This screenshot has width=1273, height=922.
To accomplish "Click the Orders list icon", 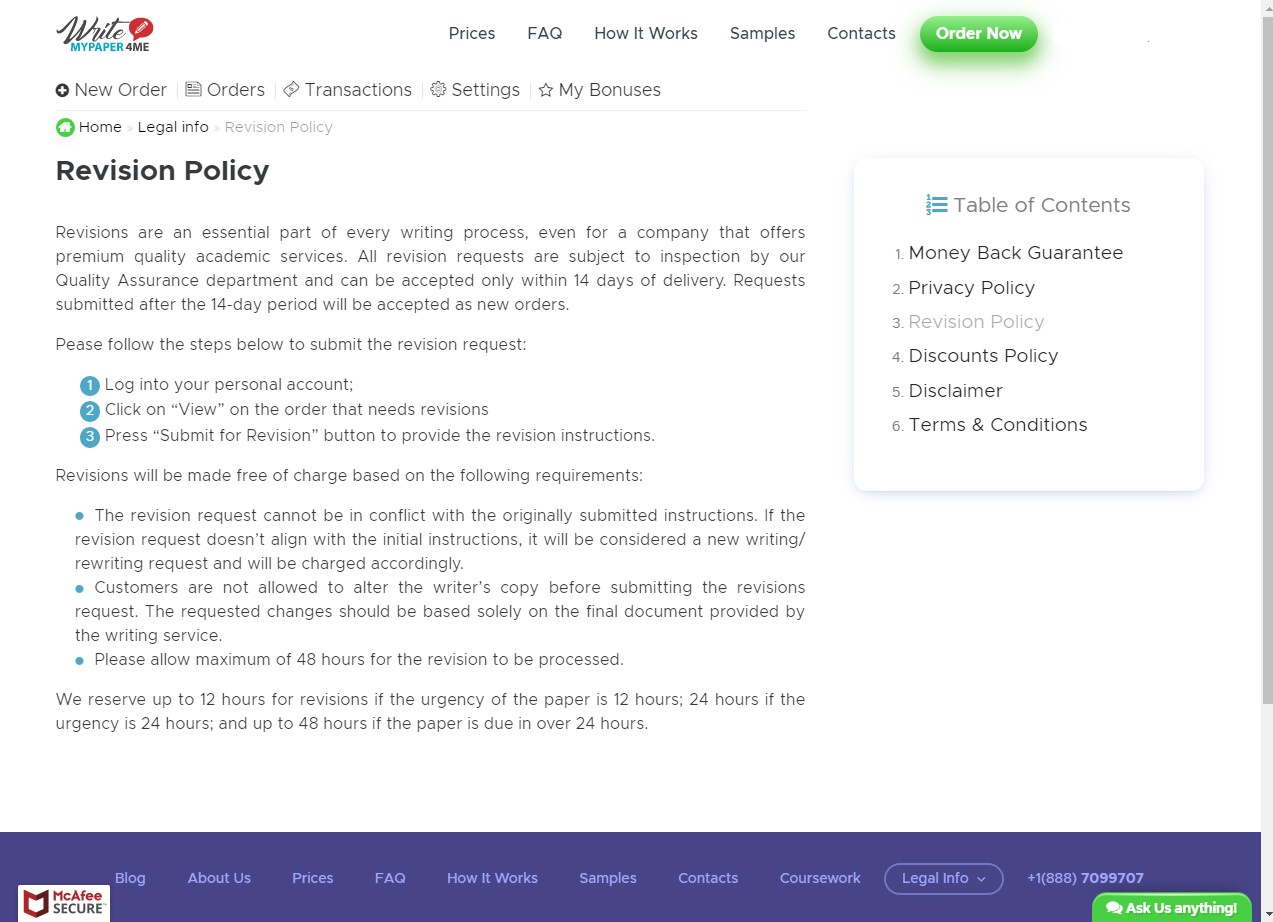I will coord(194,90).
